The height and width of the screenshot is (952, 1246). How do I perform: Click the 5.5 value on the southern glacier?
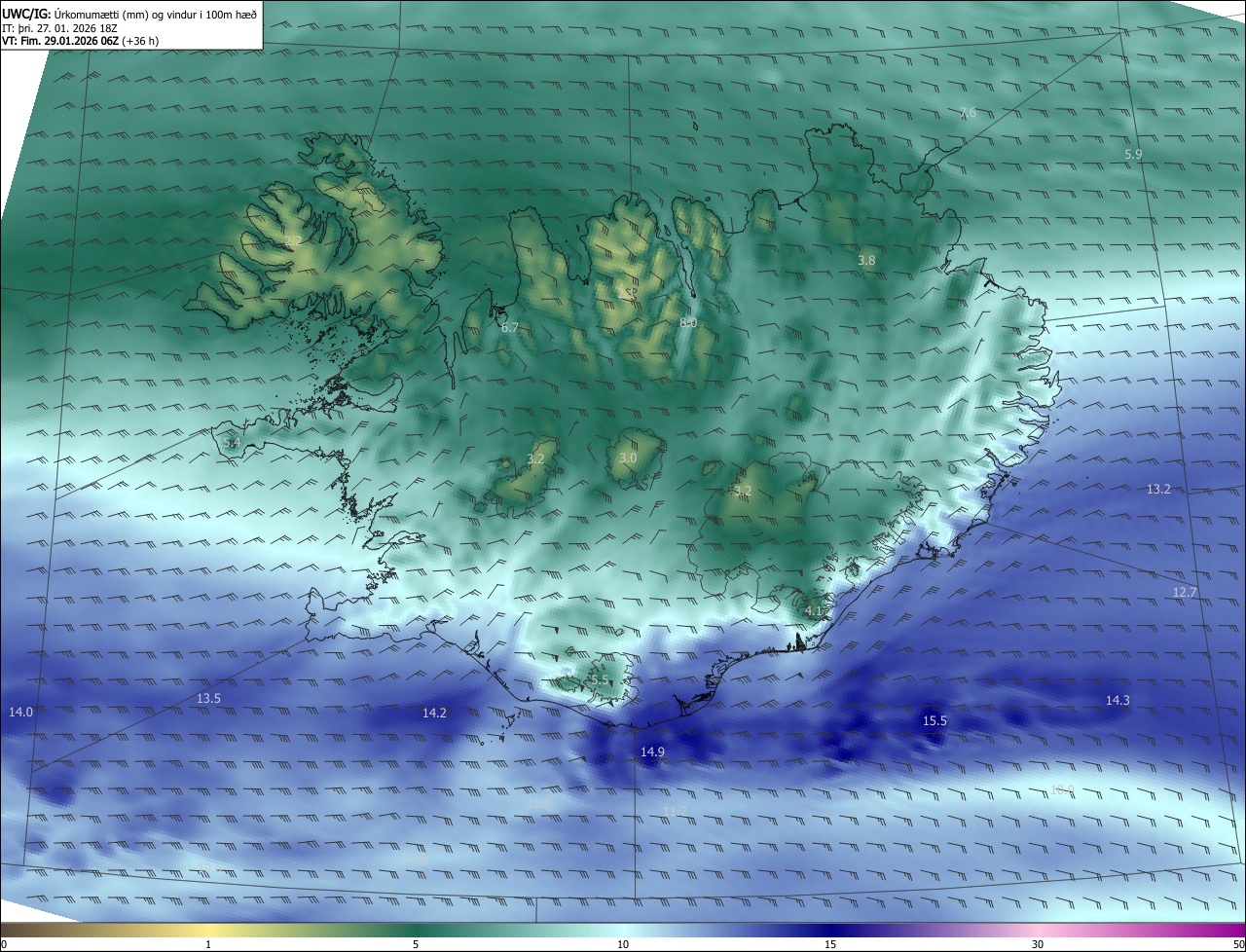[x=599, y=680]
